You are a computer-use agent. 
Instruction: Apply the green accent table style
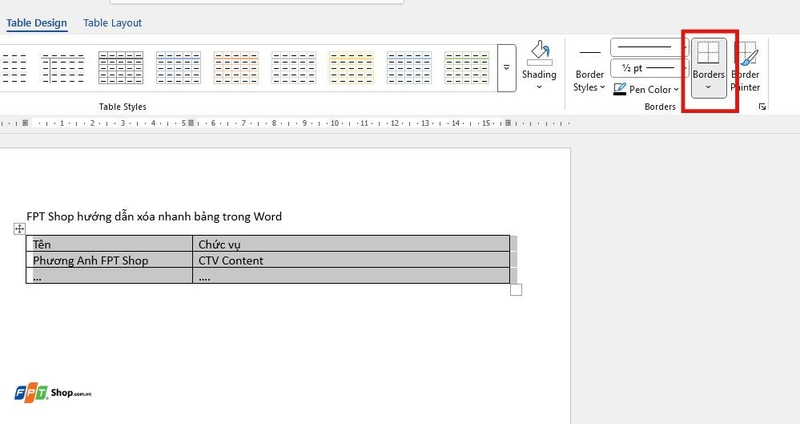pos(466,67)
